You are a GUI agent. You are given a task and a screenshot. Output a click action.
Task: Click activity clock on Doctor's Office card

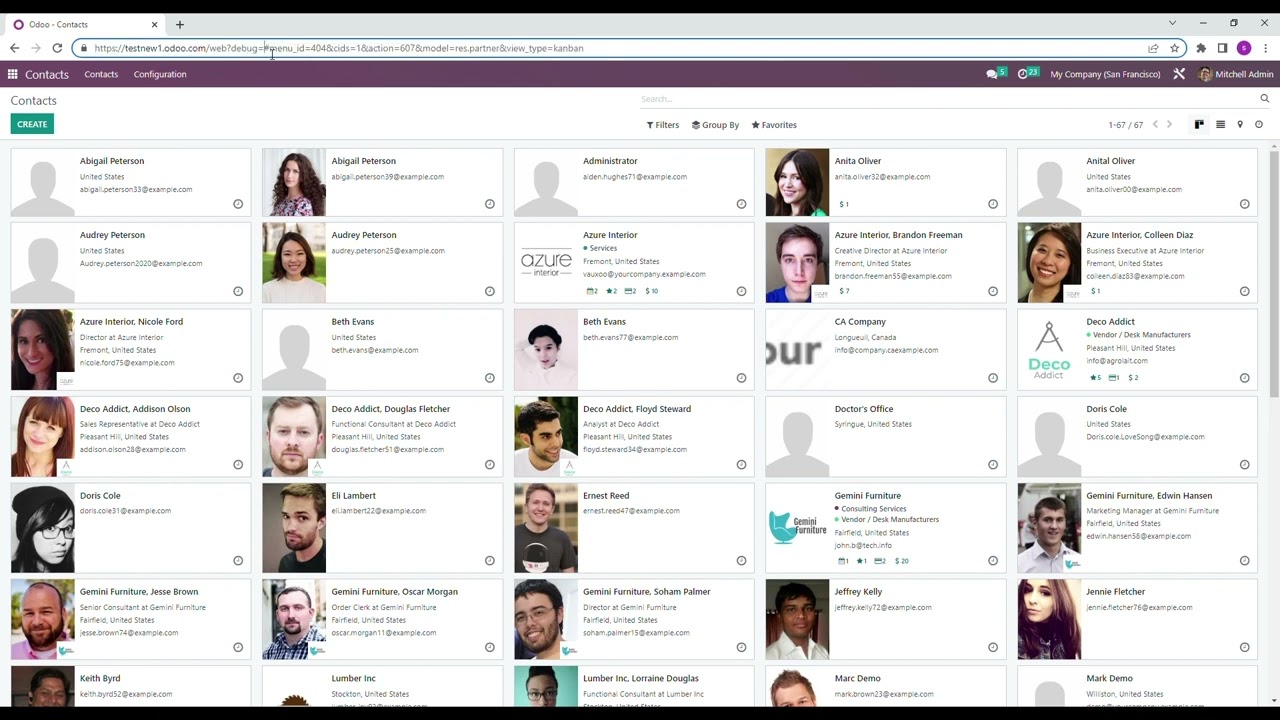click(993, 465)
